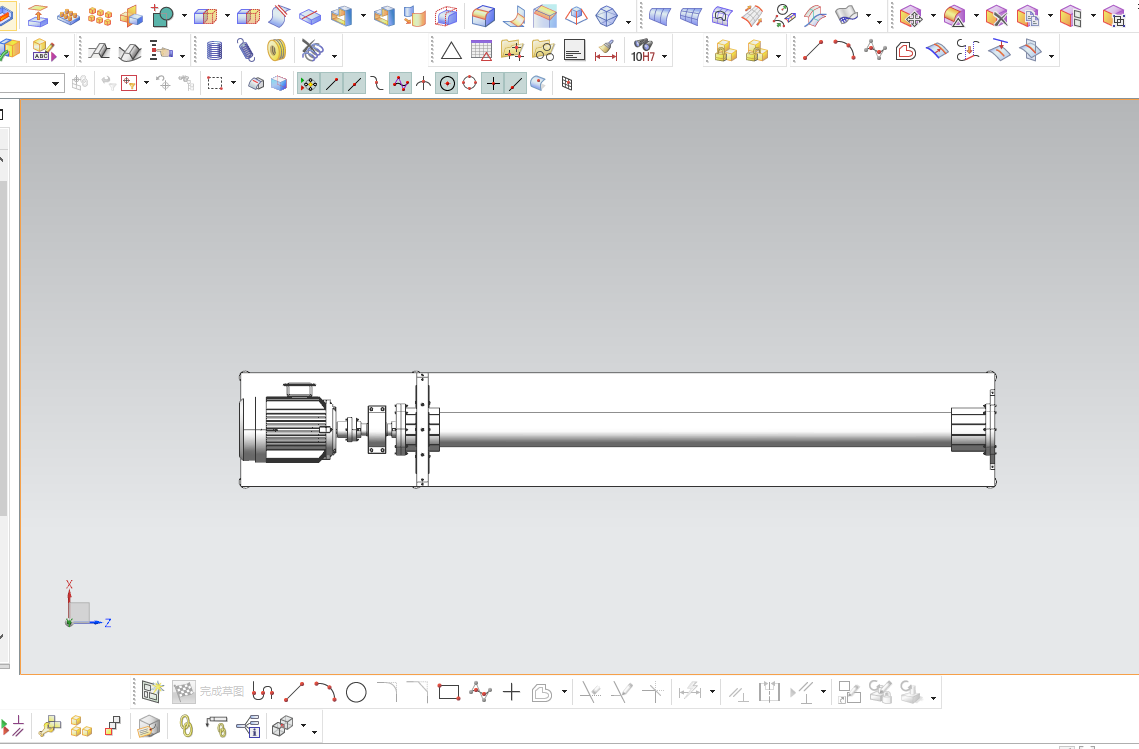The image size is (1139, 749).
Task: Select the Move Face synchronous modeling icon
Action: (911, 15)
